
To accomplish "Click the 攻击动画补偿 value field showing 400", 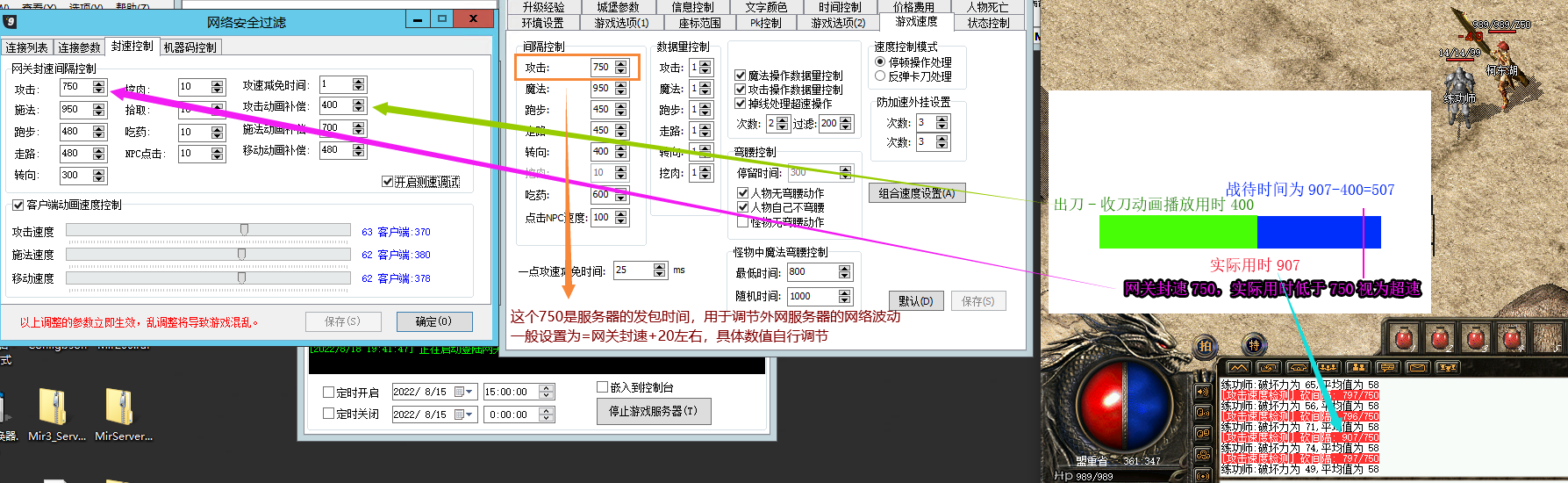I will point(335,105).
